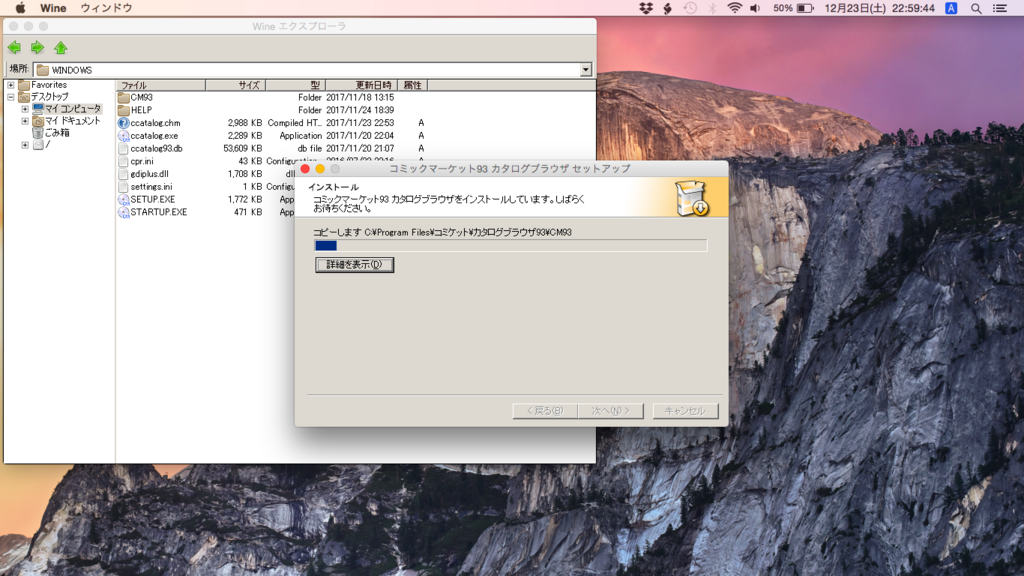Screen dimensions: 1024x576
Task: Open the Bluetooth menu bar icon
Action: point(712,8)
